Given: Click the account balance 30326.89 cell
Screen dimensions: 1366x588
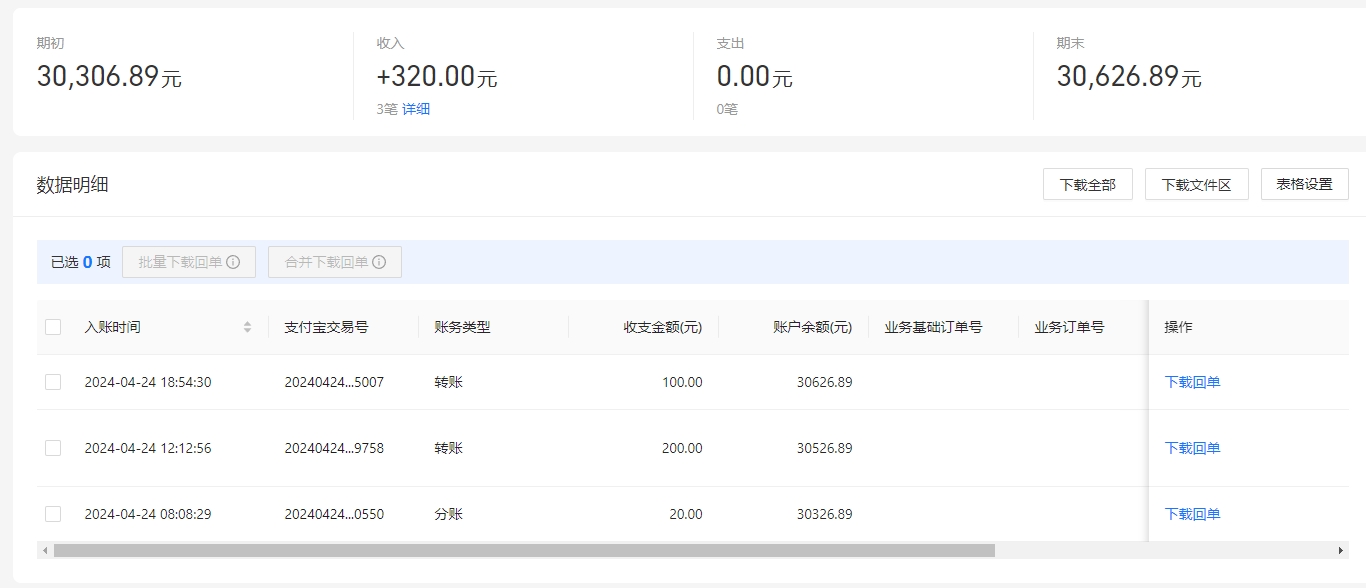Looking at the screenshot, I should [824, 514].
